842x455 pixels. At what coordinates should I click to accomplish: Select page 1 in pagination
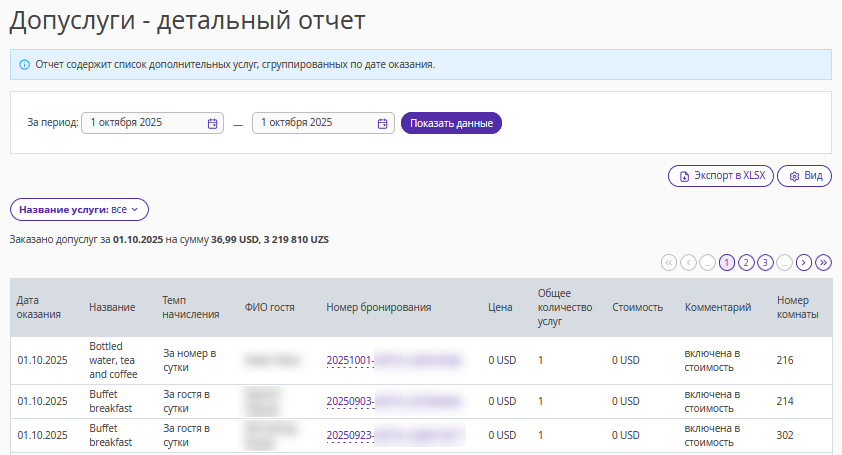click(x=727, y=263)
